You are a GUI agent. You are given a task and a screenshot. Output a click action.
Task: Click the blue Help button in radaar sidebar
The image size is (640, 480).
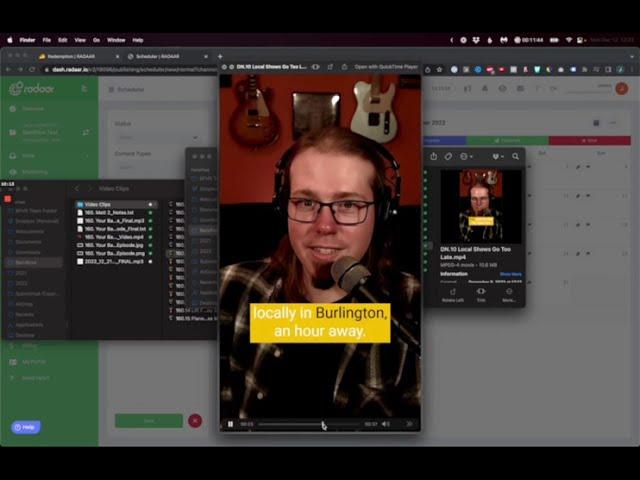26,427
